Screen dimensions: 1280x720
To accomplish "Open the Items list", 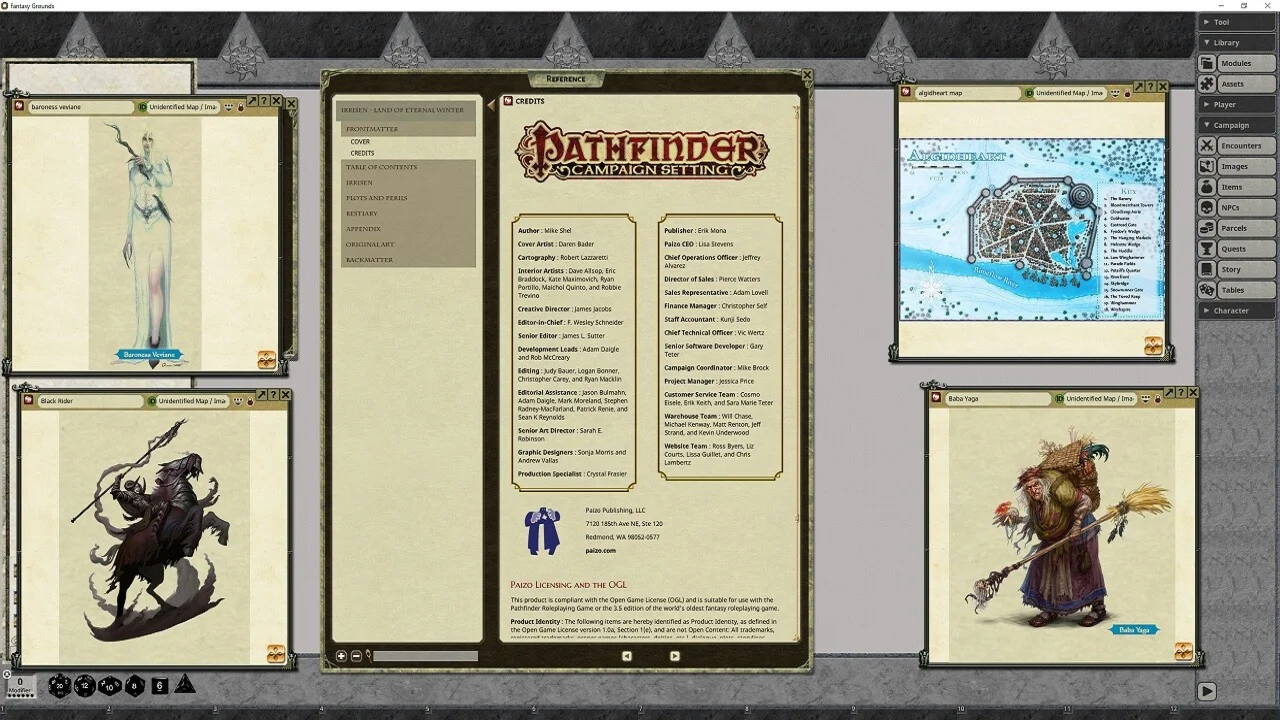I will [x=1236, y=187].
